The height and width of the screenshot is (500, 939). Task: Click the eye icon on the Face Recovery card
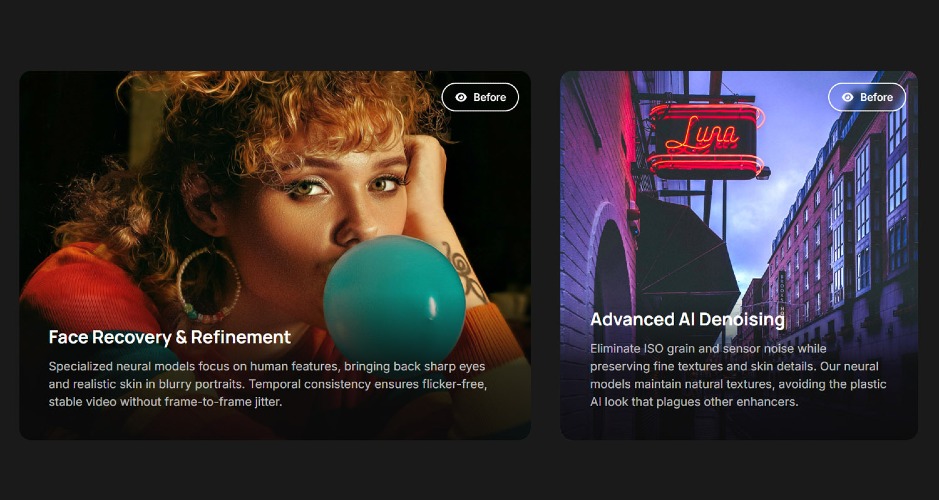tap(461, 97)
